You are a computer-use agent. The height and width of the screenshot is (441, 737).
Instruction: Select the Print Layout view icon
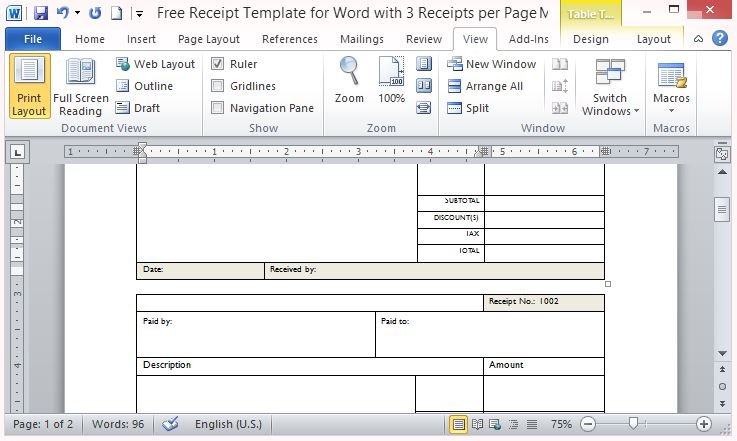click(29, 73)
